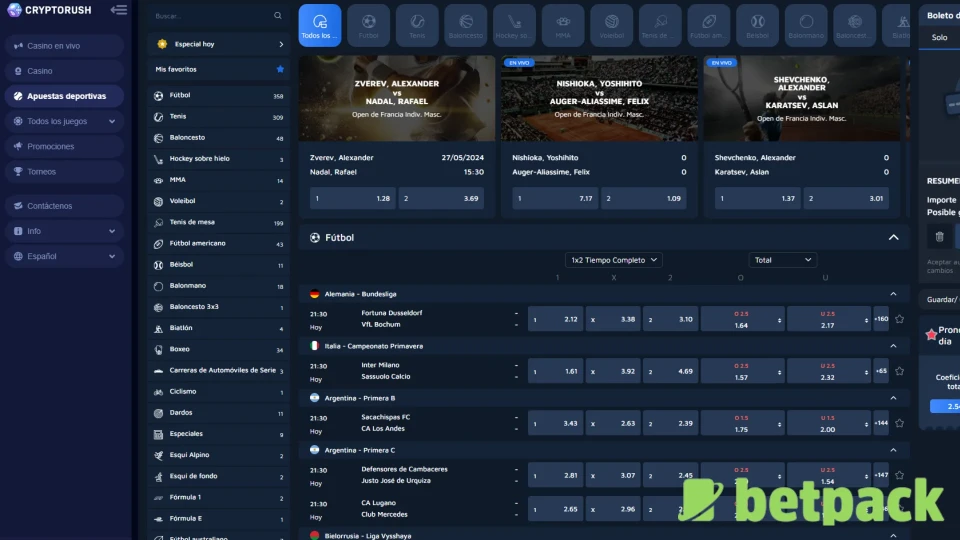This screenshot has height=540, width=960.
Task: Select Boxeo in the sports list
Action: (x=219, y=349)
